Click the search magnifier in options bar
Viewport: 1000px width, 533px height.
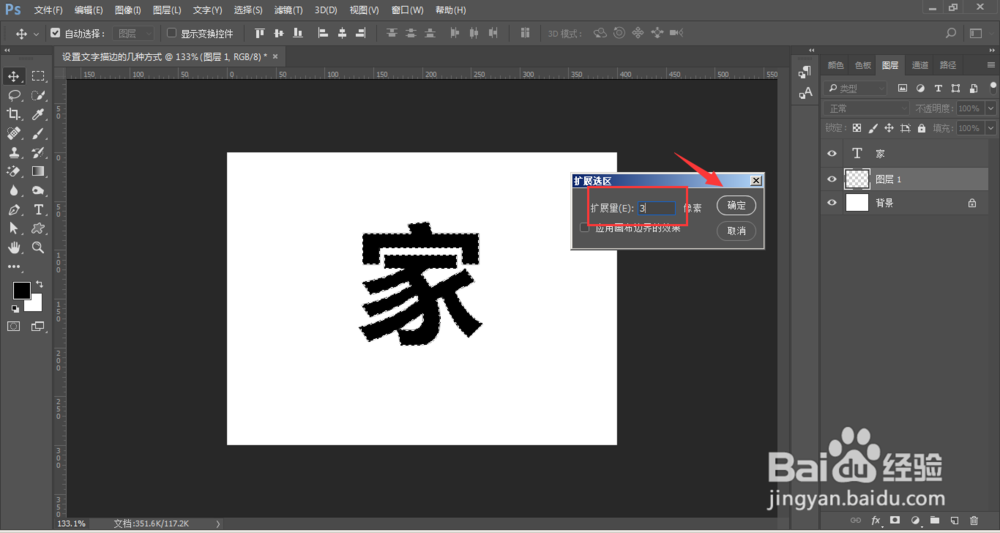[x=951, y=33]
